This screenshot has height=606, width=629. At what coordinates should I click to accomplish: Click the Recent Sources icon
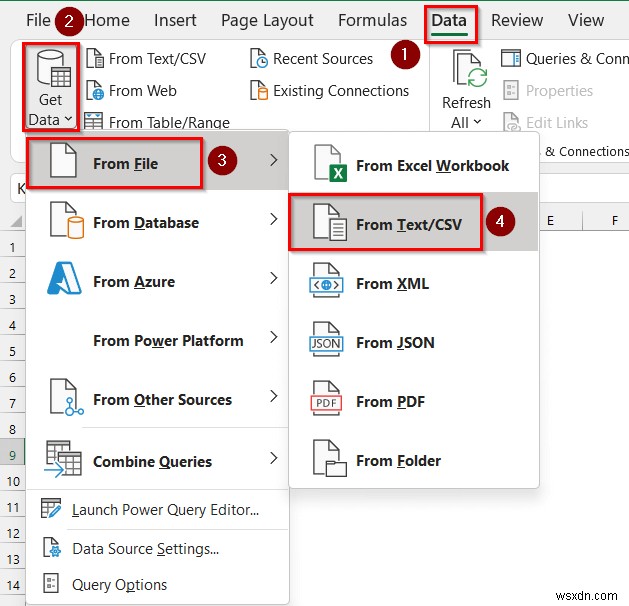click(x=259, y=59)
